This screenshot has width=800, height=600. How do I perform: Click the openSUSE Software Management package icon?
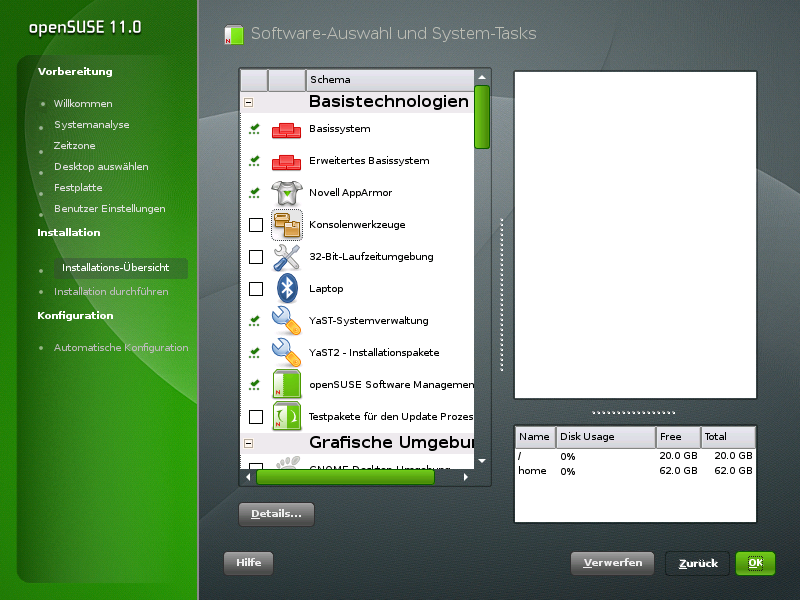point(287,384)
